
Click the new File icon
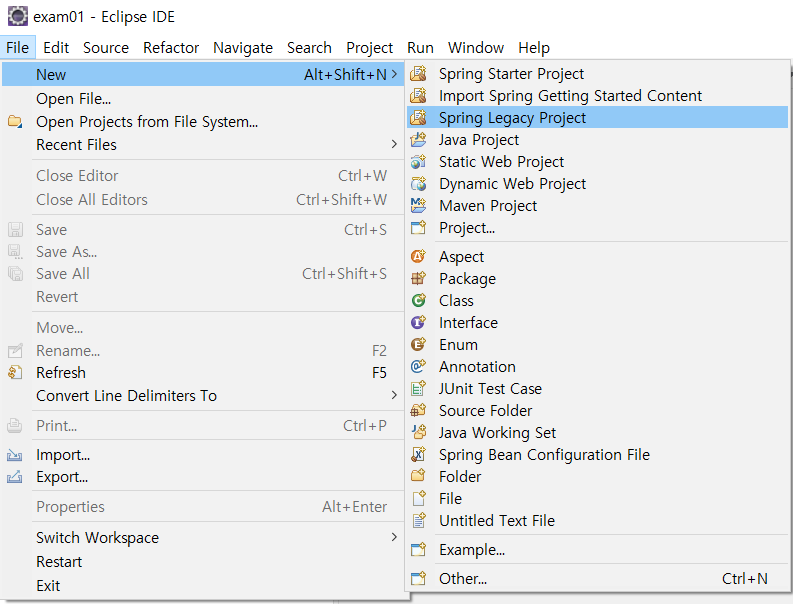[x=418, y=498]
